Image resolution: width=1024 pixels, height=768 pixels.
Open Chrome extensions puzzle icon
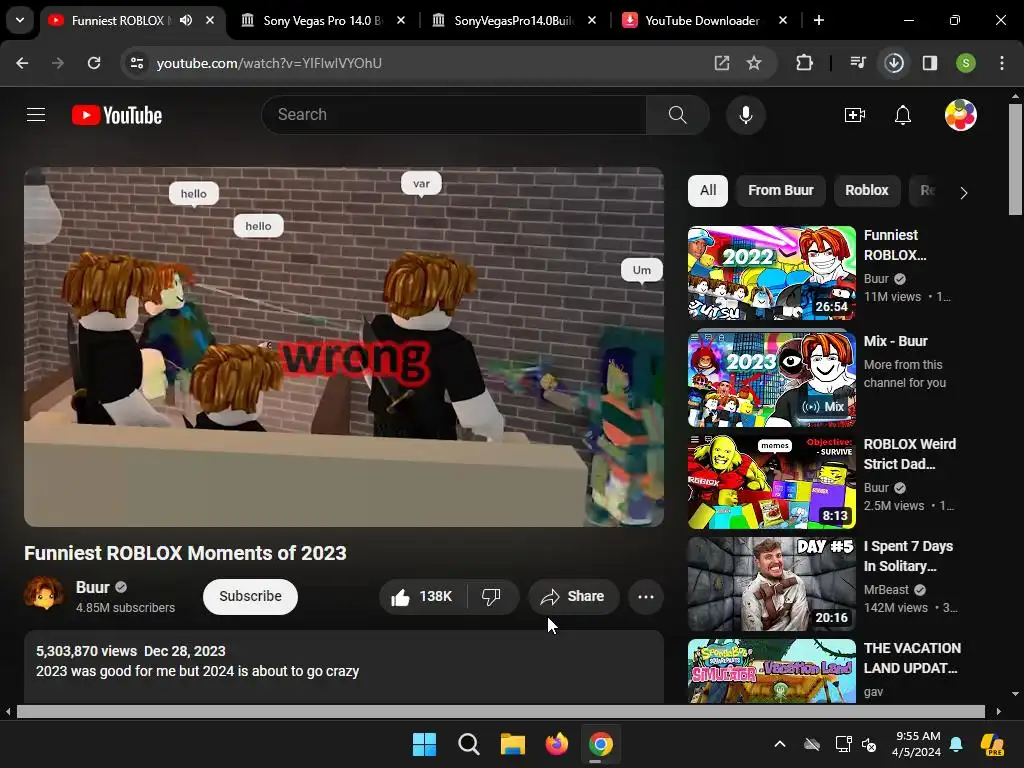coord(804,63)
